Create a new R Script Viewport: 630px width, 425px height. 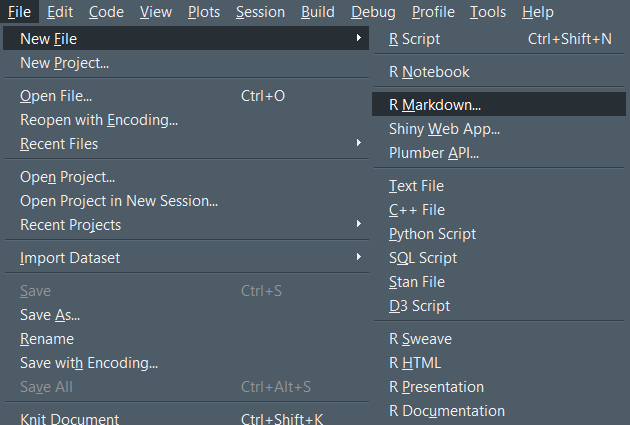point(499,39)
